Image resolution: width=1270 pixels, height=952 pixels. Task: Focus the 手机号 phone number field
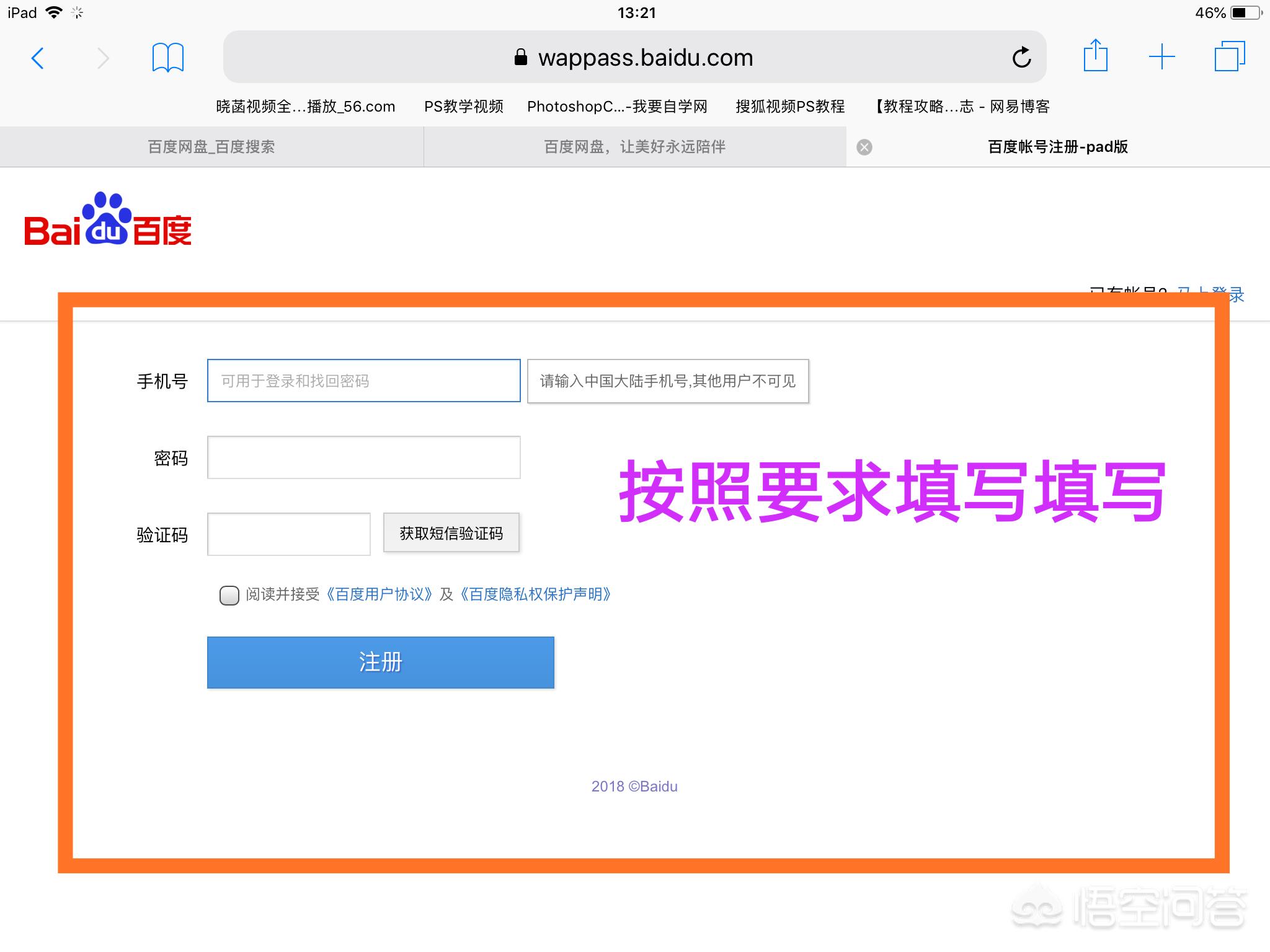pos(363,381)
